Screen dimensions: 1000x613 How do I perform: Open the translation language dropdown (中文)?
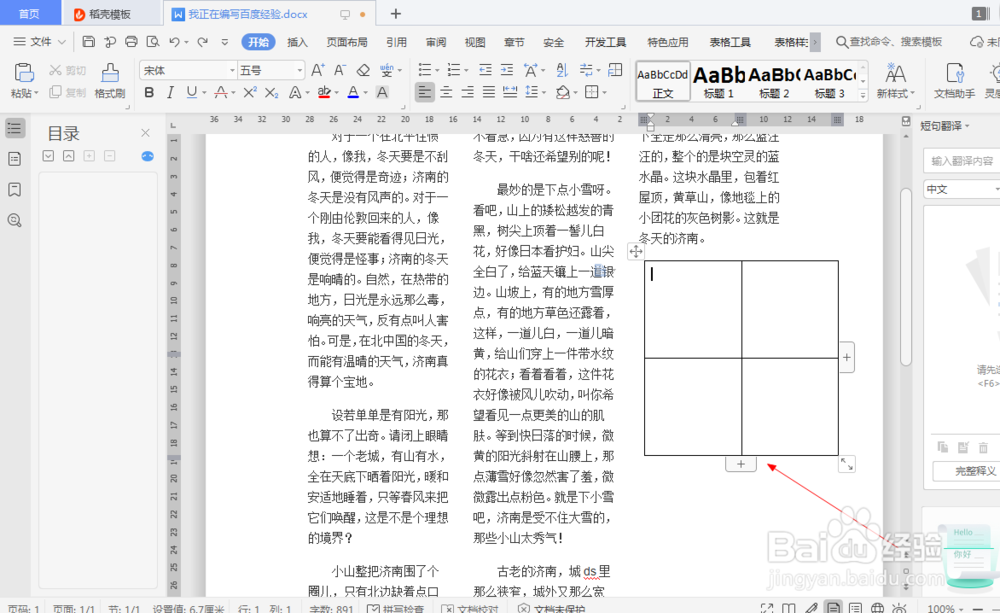click(961, 189)
